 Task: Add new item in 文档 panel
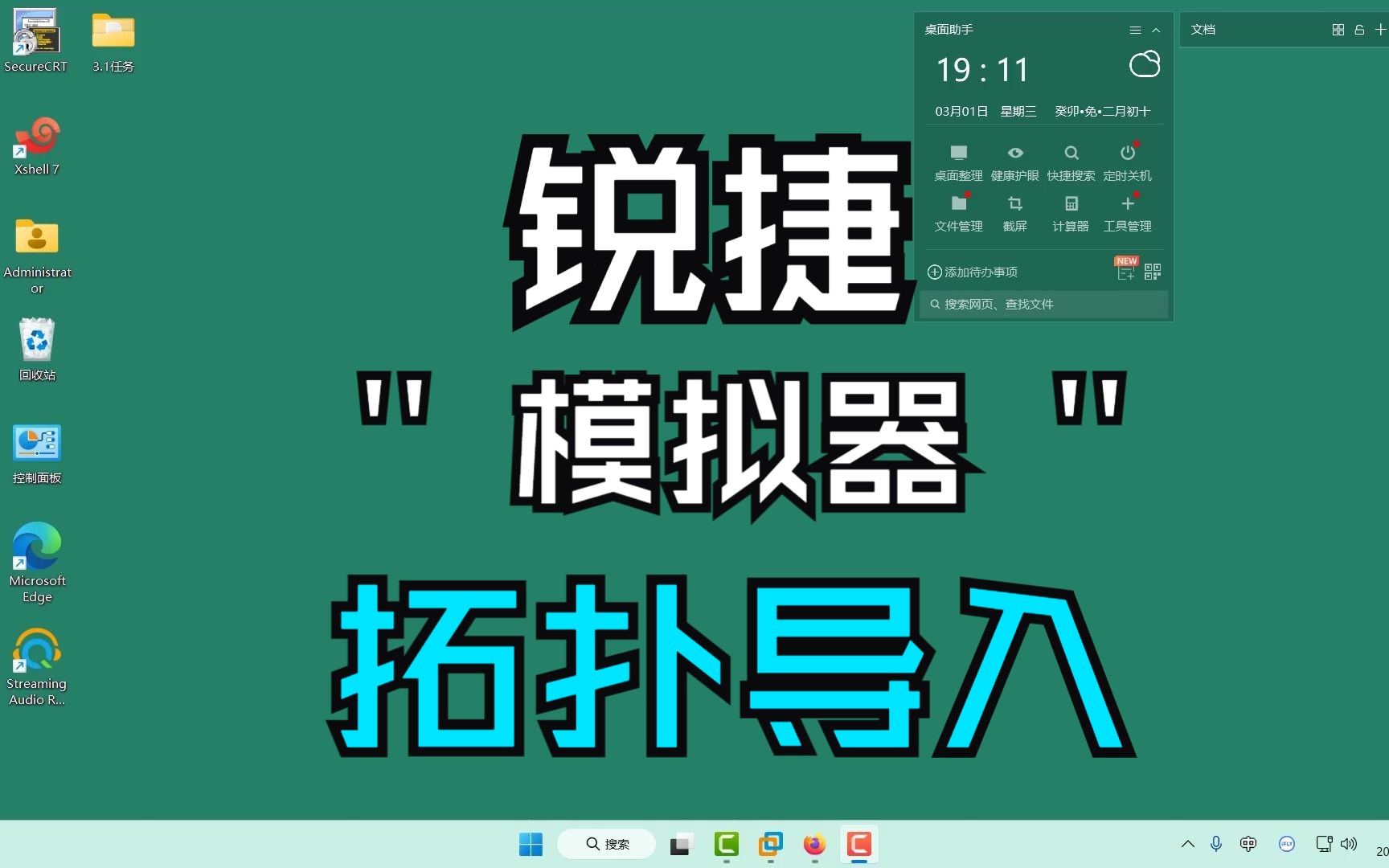click(x=1380, y=30)
